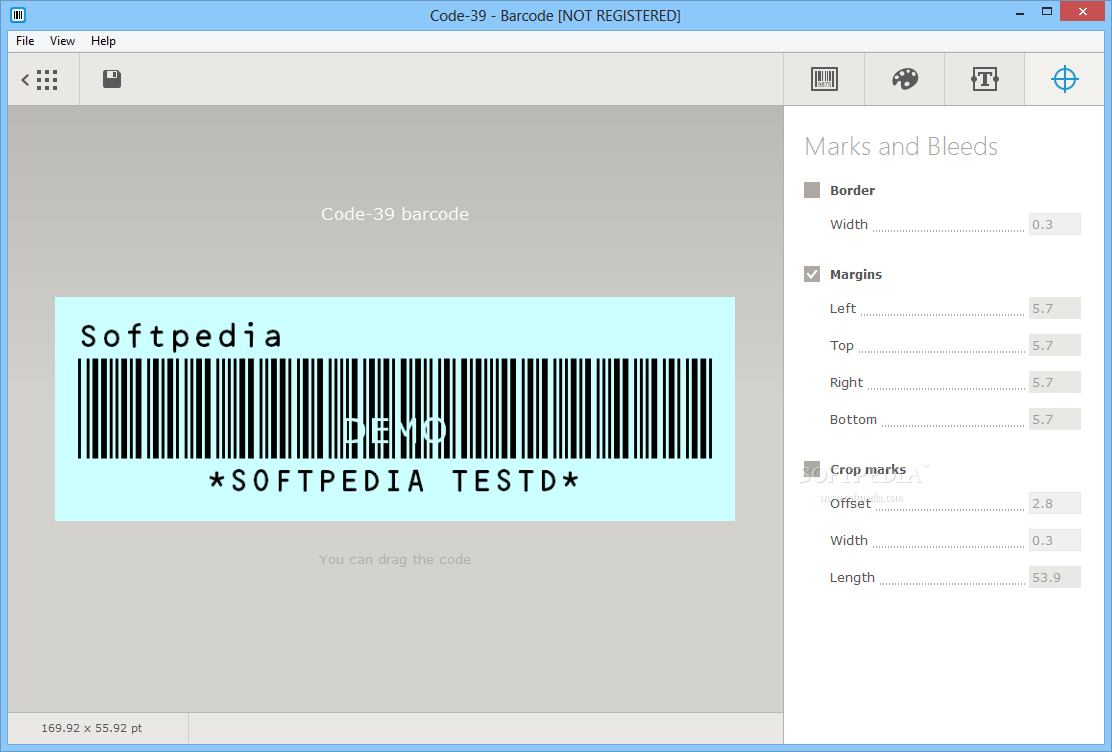Minimize the Code-39 Barcode window
The width and height of the screenshot is (1112, 752).
[1020, 13]
